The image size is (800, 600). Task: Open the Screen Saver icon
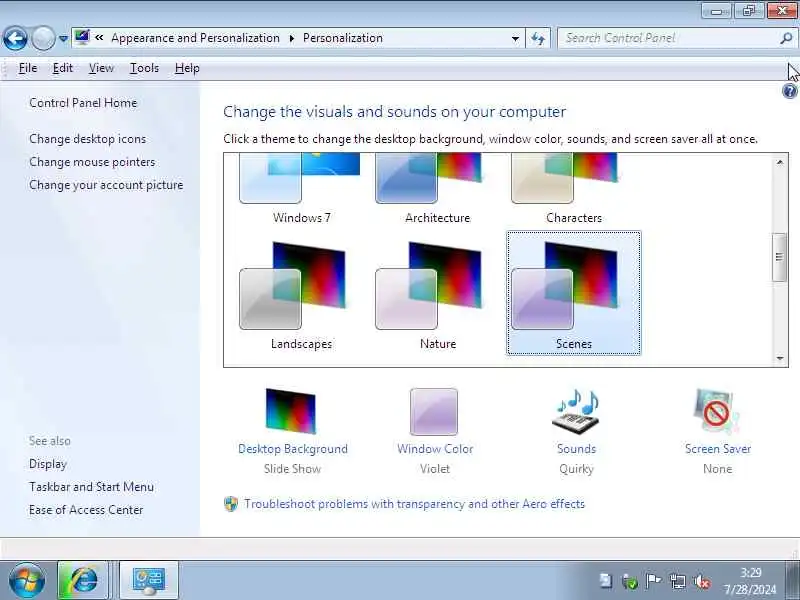coord(717,412)
